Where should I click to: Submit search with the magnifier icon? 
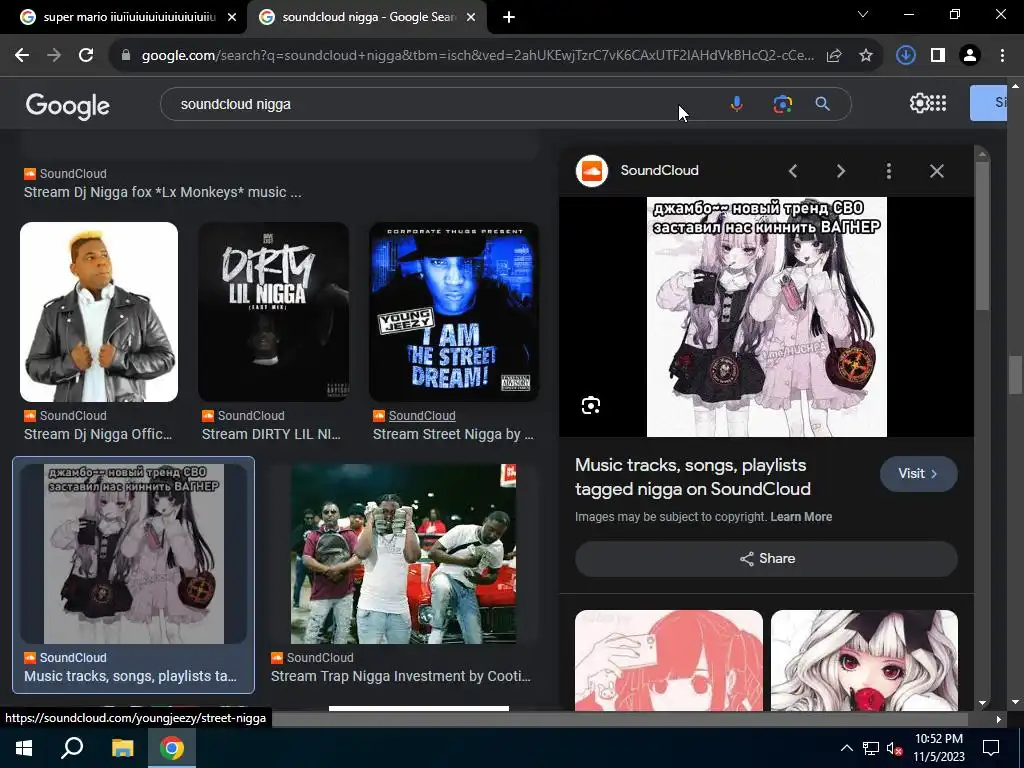coord(823,104)
